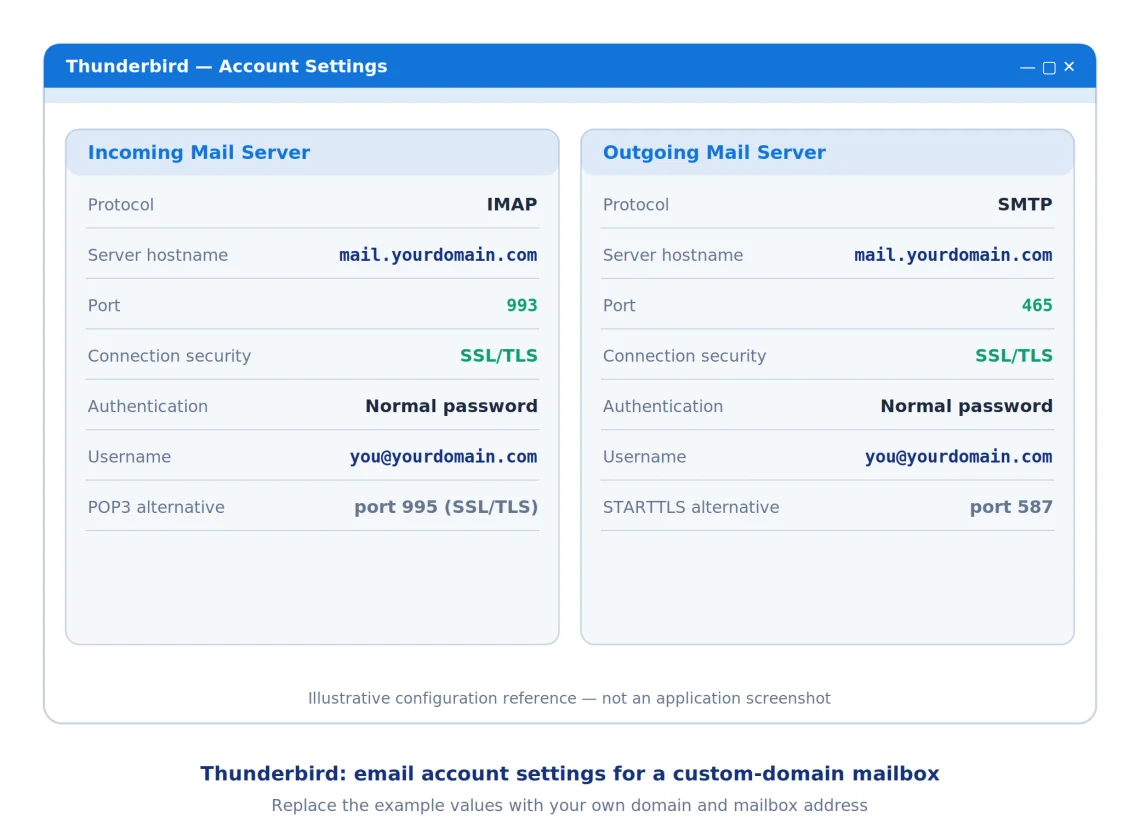Click the port 587 value
The width and height of the screenshot is (1140, 833).
pos(1011,507)
